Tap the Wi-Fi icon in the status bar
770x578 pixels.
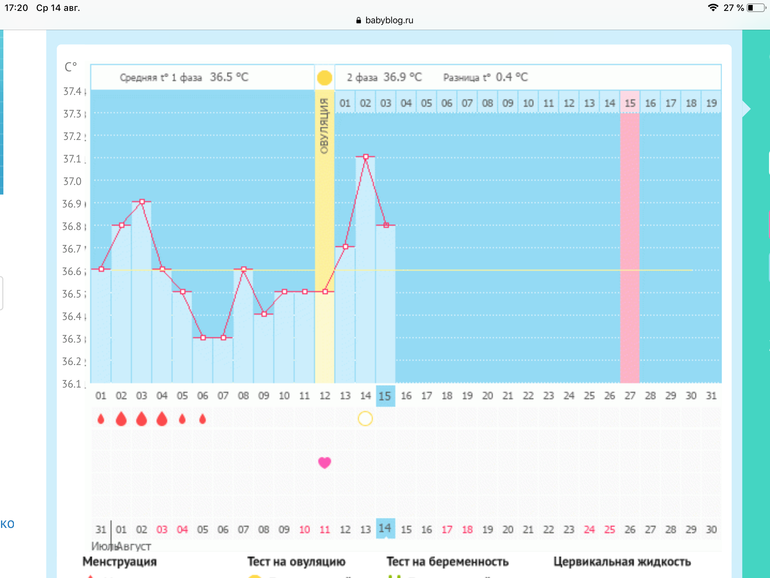[x=712, y=7]
